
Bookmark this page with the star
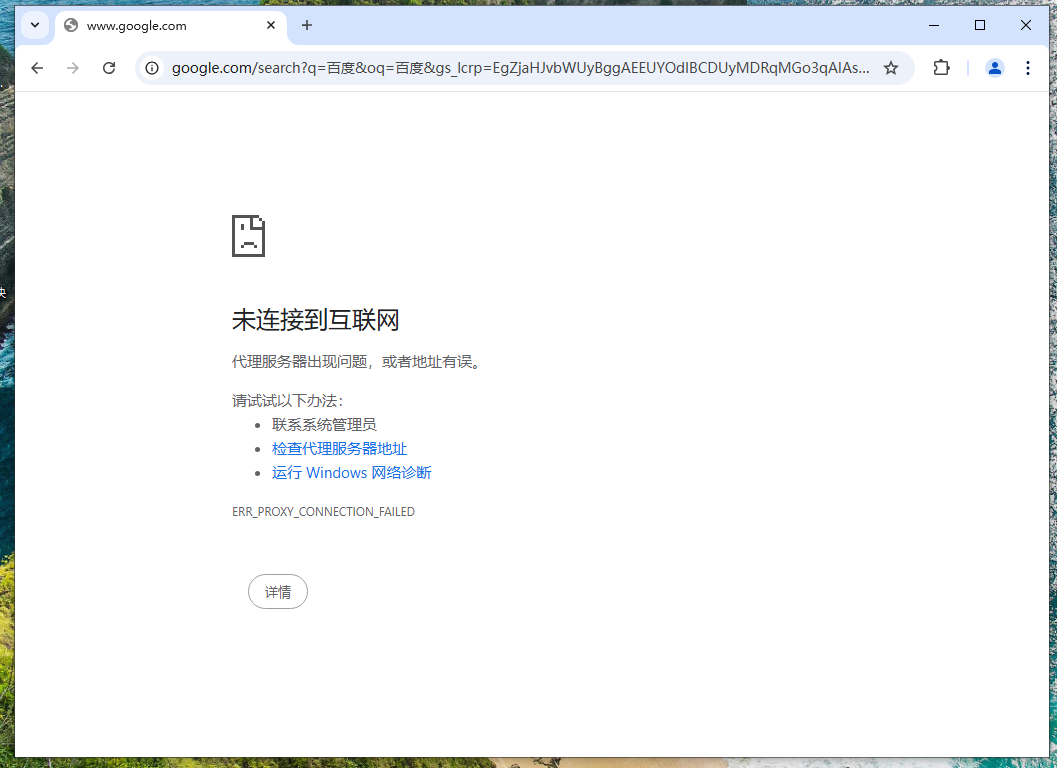point(891,68)
